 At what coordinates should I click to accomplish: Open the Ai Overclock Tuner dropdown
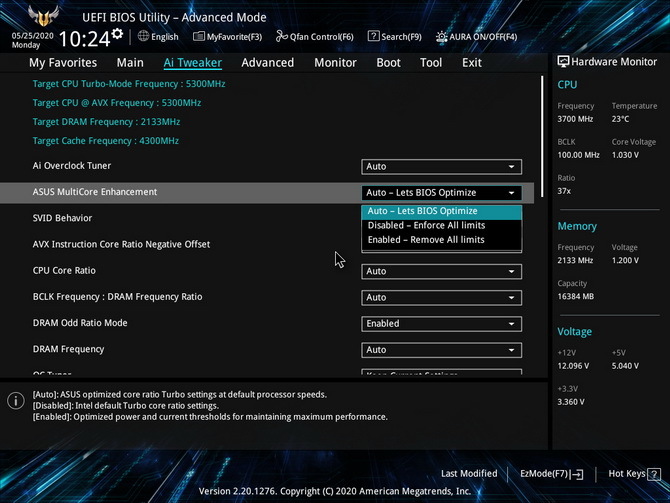tap(441, 167)
